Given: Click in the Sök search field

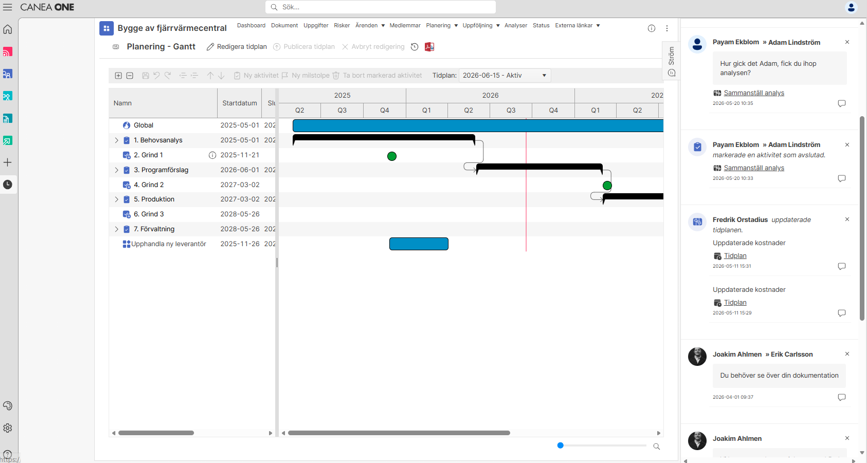Looking at the screenshot, I should click(380, 7).
